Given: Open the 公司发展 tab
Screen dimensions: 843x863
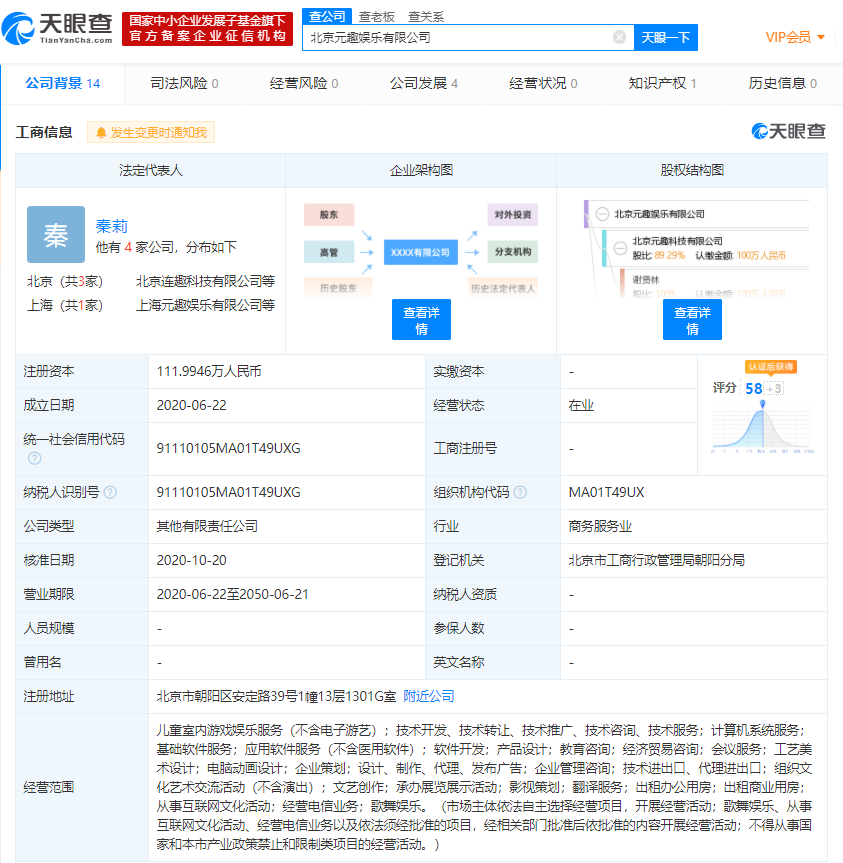Looking at the screenshot, I should [424, 83].
